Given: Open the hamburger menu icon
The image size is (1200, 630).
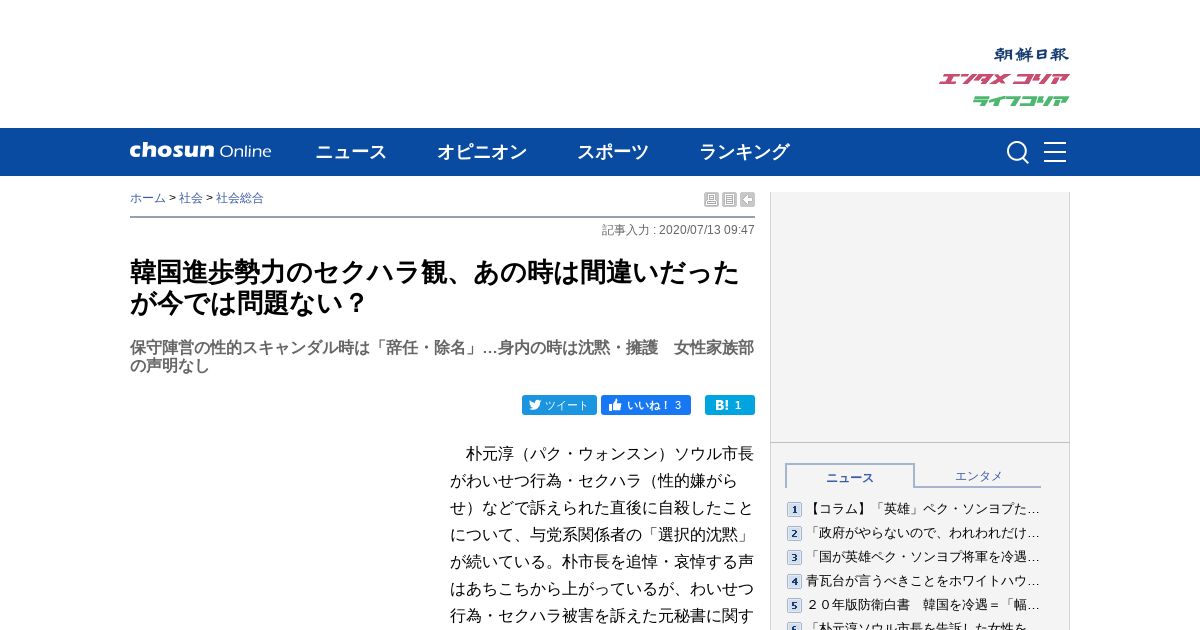Looking at the screenshot, I should point(1055,152).
